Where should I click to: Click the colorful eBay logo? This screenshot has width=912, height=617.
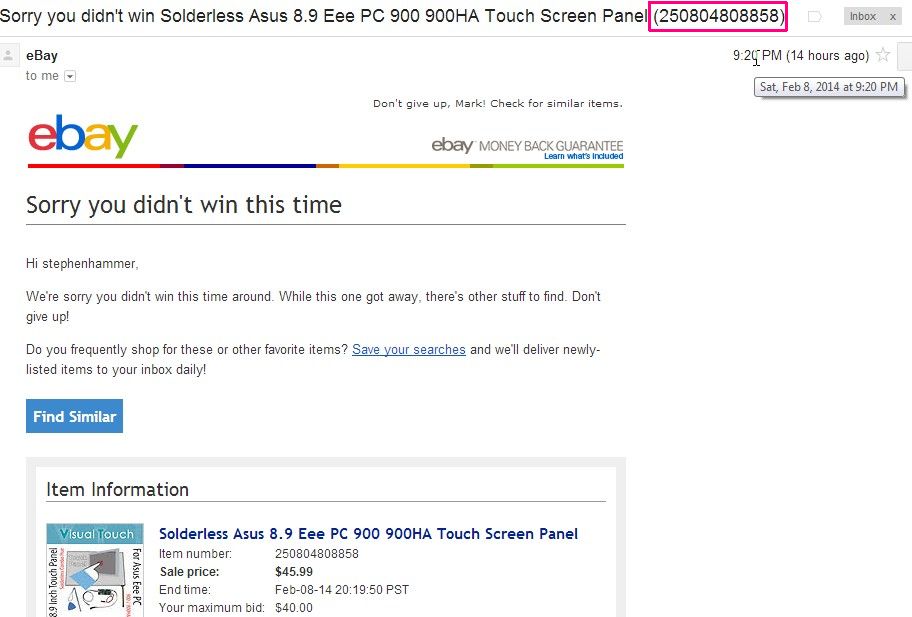click(x=83, y=136)
